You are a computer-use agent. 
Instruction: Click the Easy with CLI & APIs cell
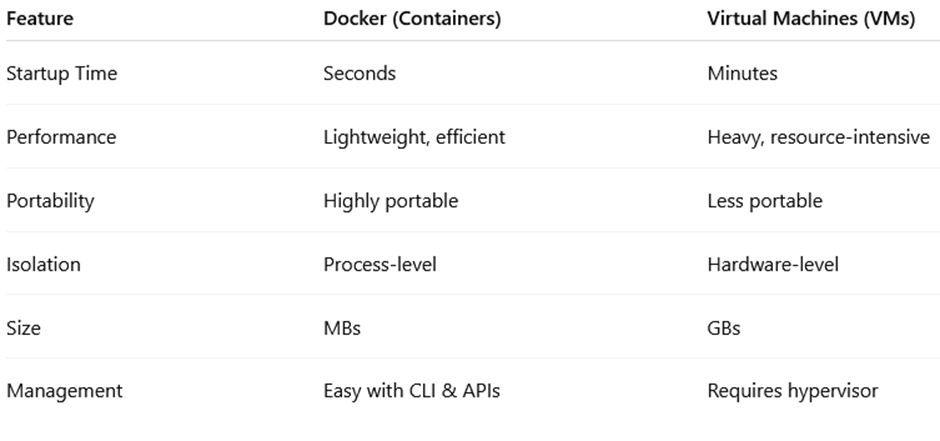click(411, 391)
